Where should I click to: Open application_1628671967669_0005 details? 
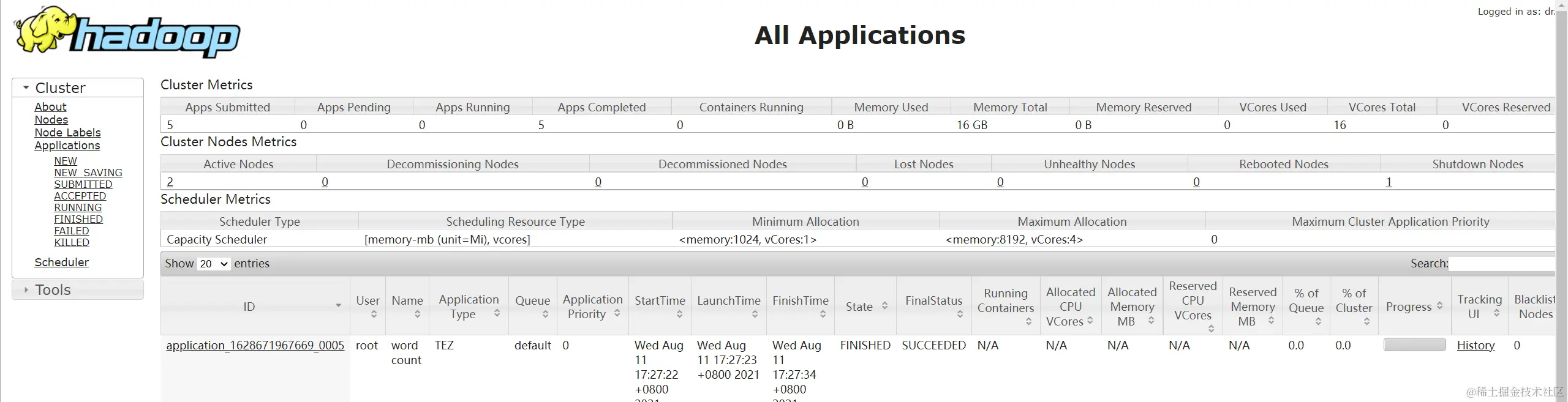[255, 345]
